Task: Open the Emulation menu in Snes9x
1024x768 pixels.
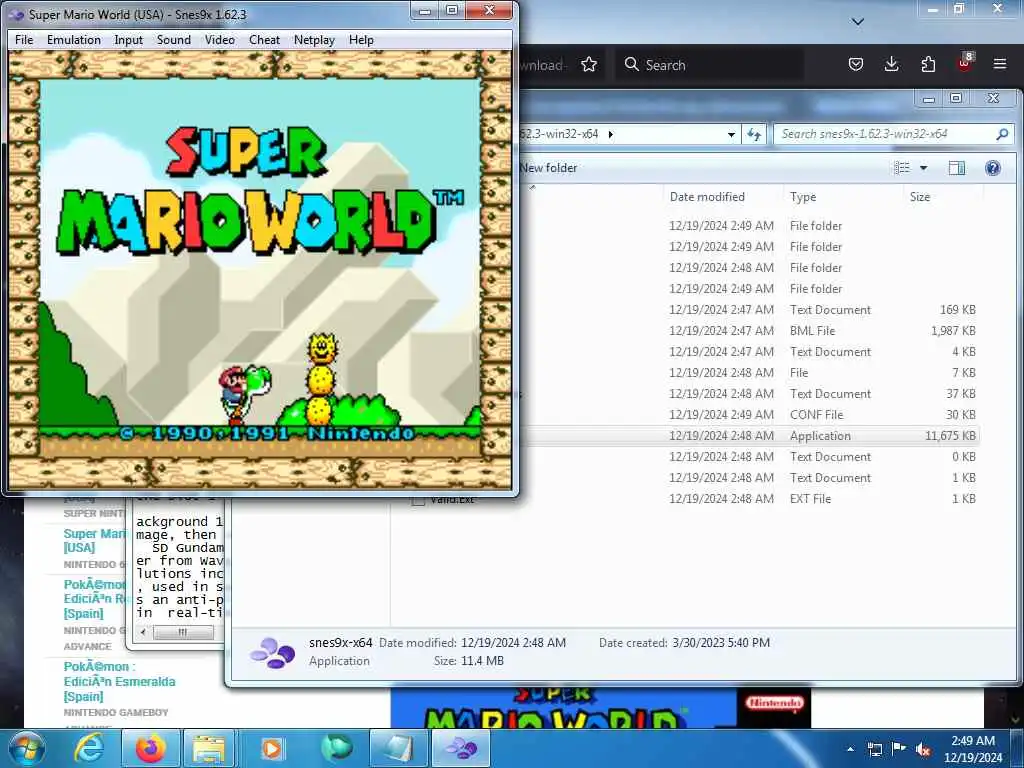Action: coord(74,40)
